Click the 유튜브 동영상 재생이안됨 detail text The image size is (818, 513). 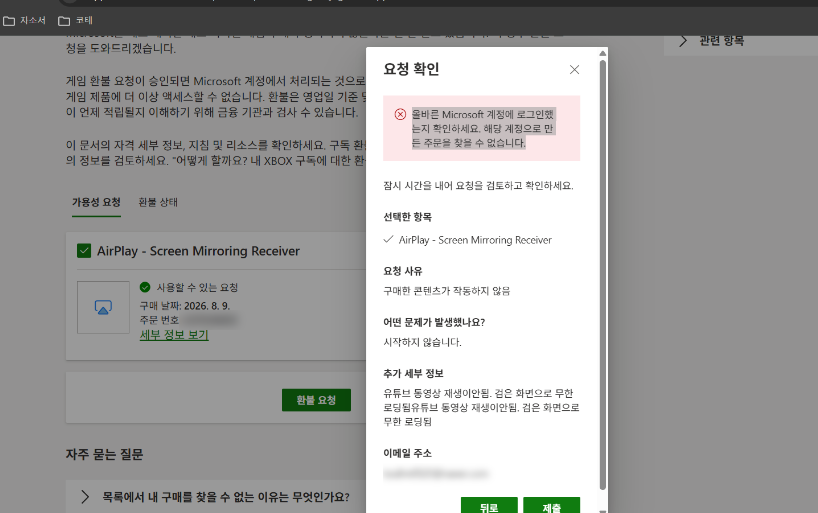(481, 407)
